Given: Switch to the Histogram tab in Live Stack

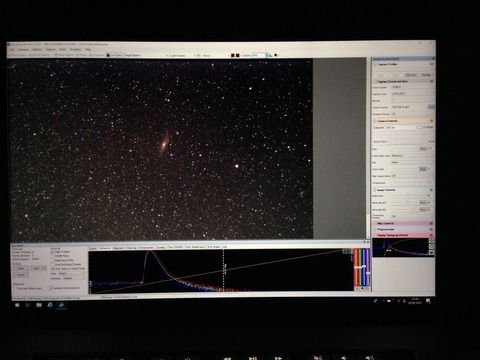Looking at the screenshot, I should (105, 248).
